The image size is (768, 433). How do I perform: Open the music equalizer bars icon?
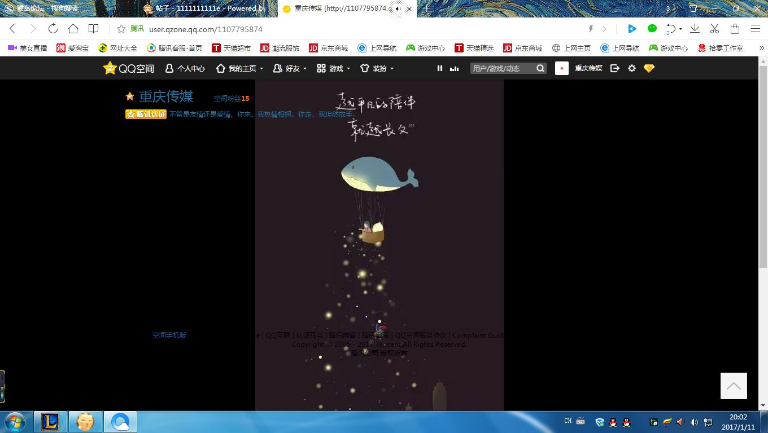tap(455, 69)
